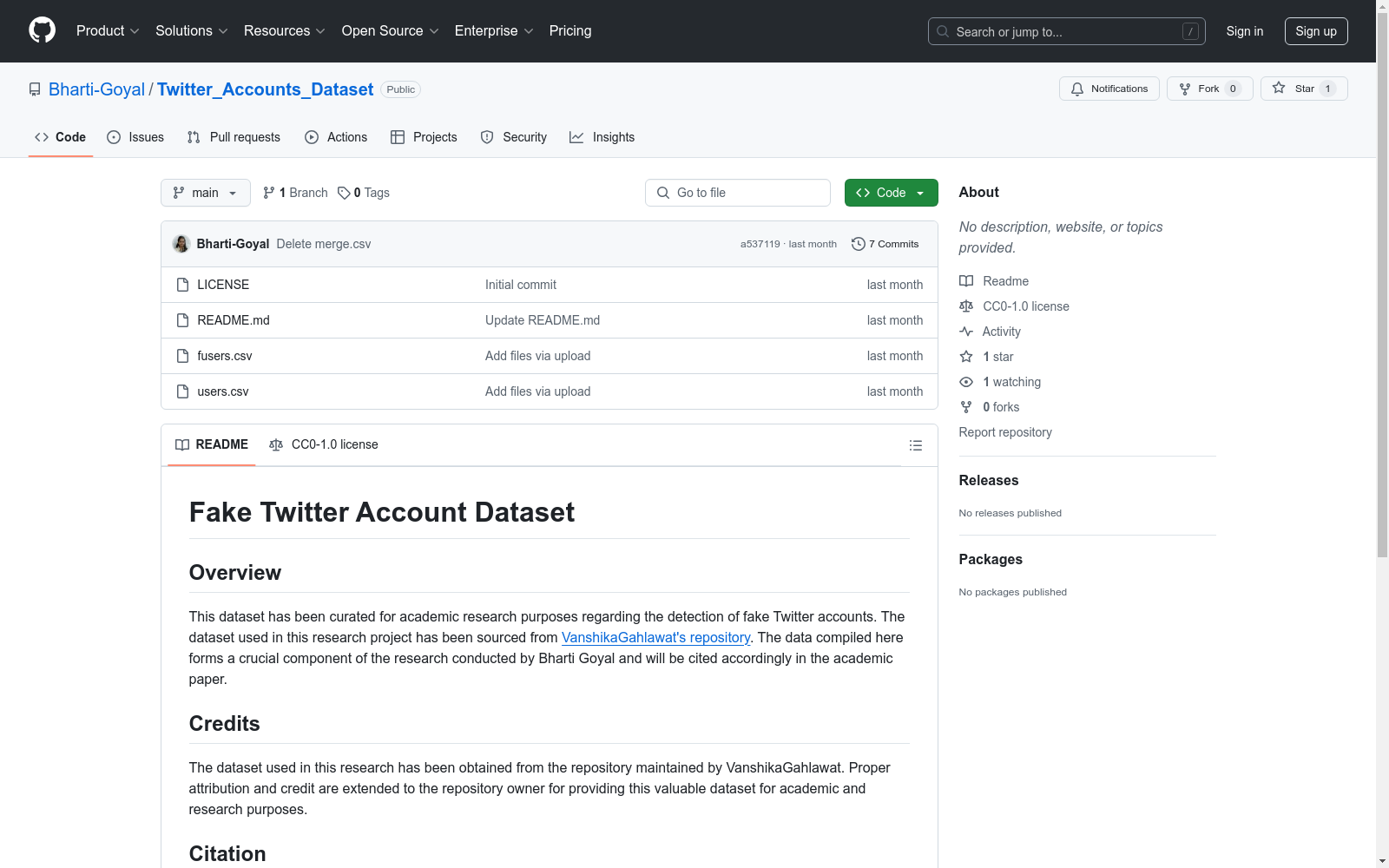The width and height of the screenshot is (1389, 868).
Task: Click the eye icon beside watching
Action: [x=966, y=382]
